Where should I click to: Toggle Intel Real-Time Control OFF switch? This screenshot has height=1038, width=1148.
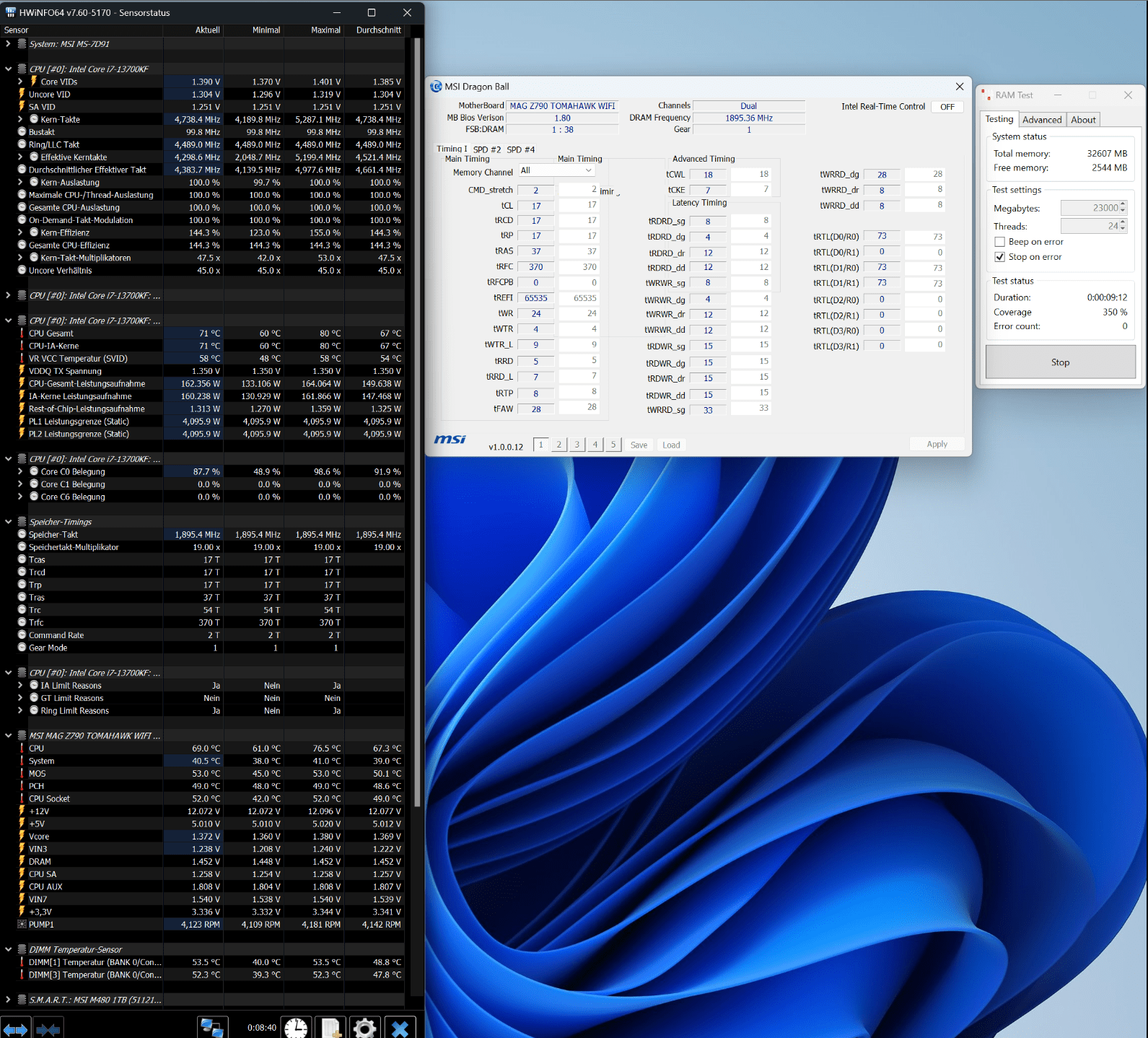(947, 107)
